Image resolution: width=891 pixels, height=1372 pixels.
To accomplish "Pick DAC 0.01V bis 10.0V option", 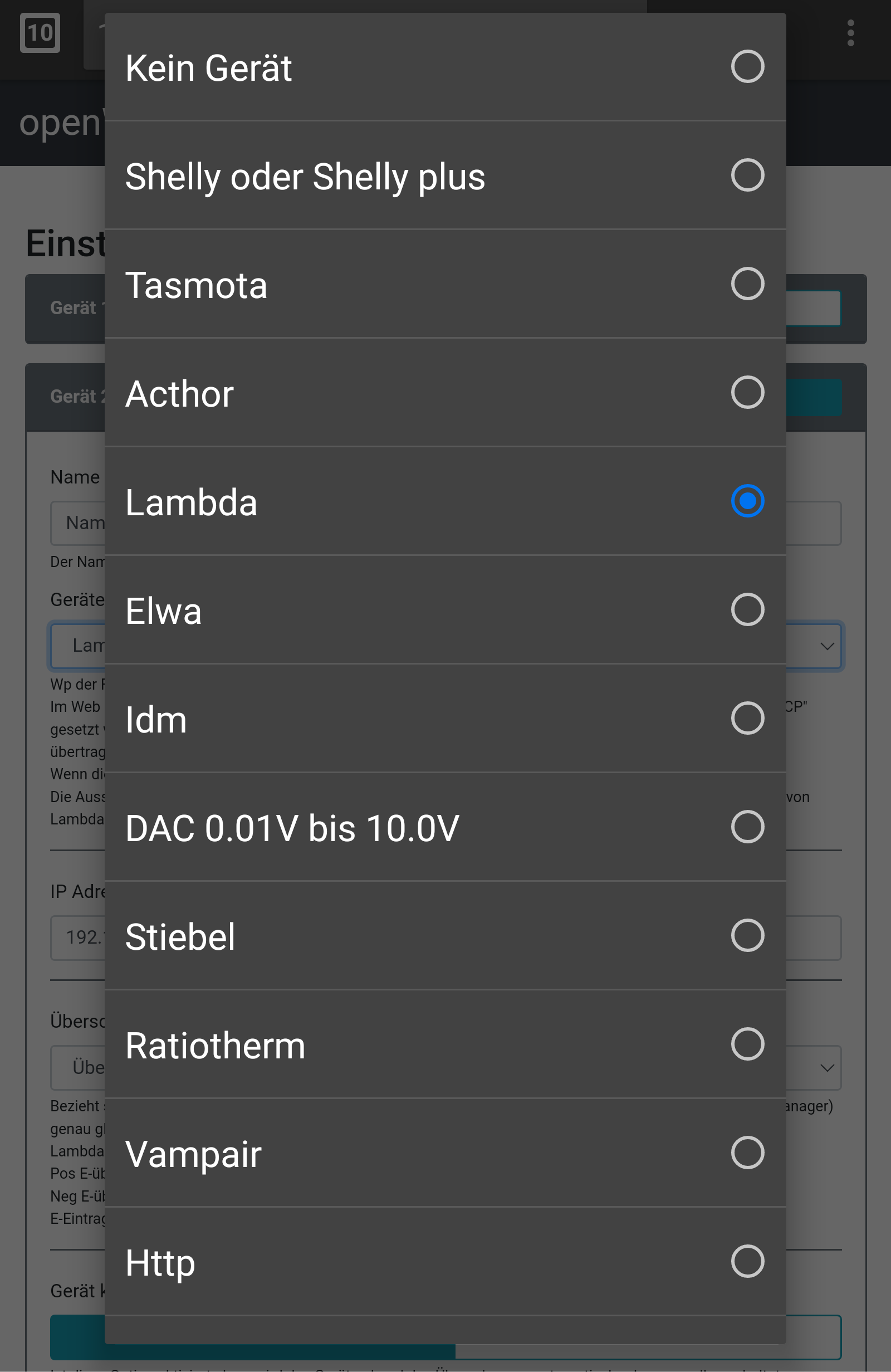I will click(747, 827).
